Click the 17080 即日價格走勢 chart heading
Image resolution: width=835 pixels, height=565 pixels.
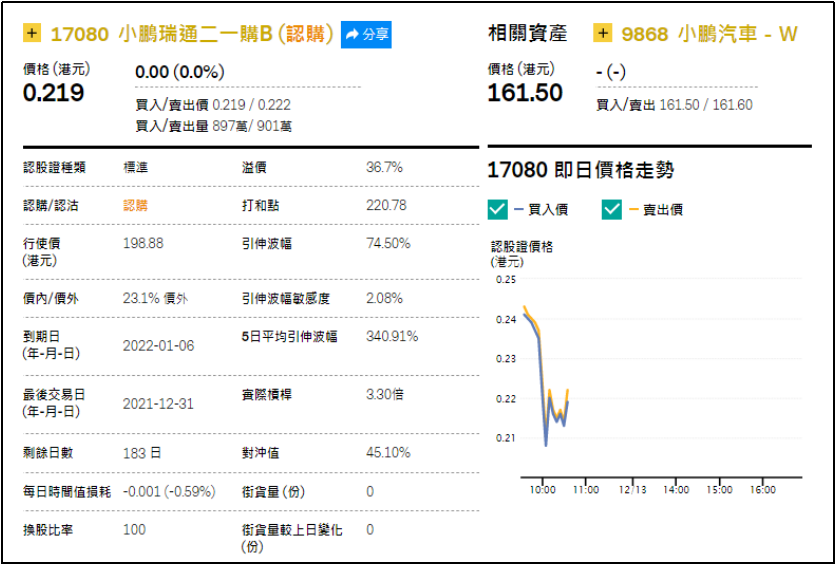(x=581, y=170)
